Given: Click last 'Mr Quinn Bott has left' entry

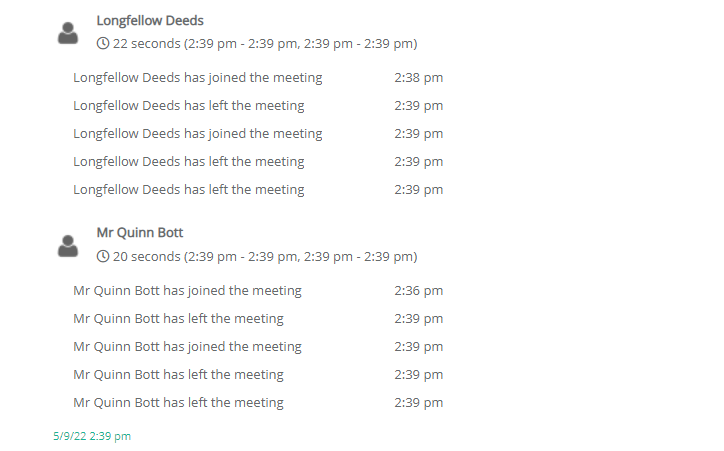Looking at the screenshot, I should (178, 403).
